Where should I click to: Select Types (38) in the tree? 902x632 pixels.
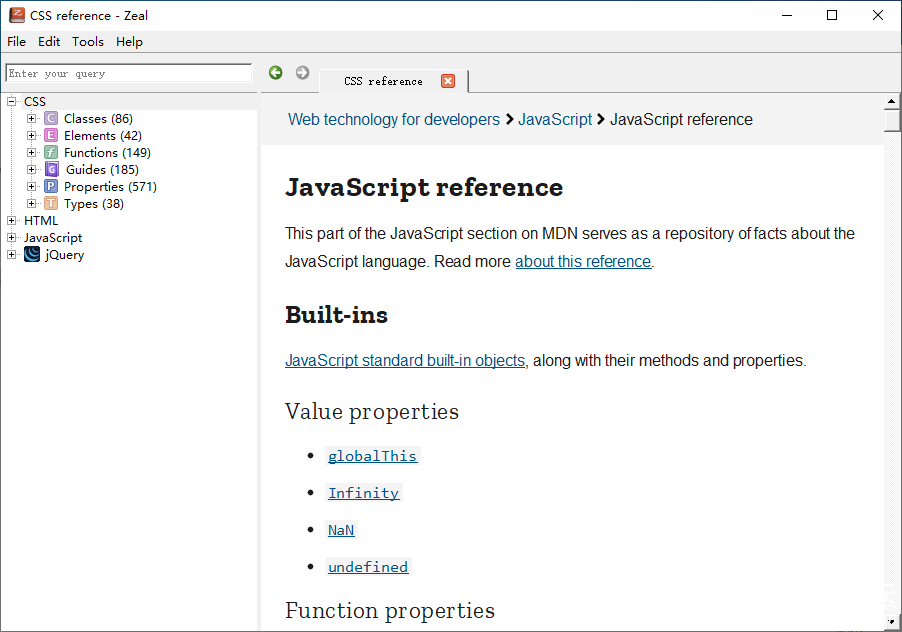pyautogui.click(x=94, y=204)
